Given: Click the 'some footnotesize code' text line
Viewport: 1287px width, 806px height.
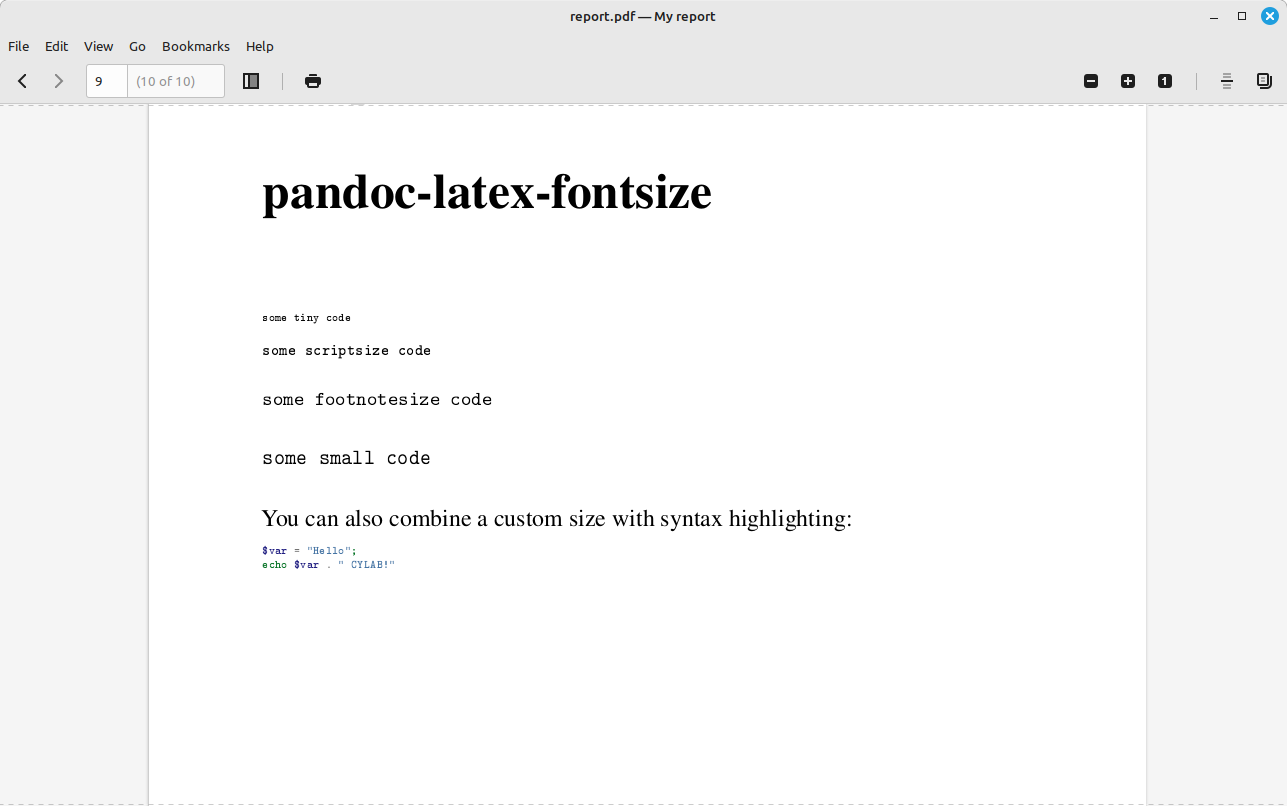Looking at the screenshot, I should click(377, 399).
